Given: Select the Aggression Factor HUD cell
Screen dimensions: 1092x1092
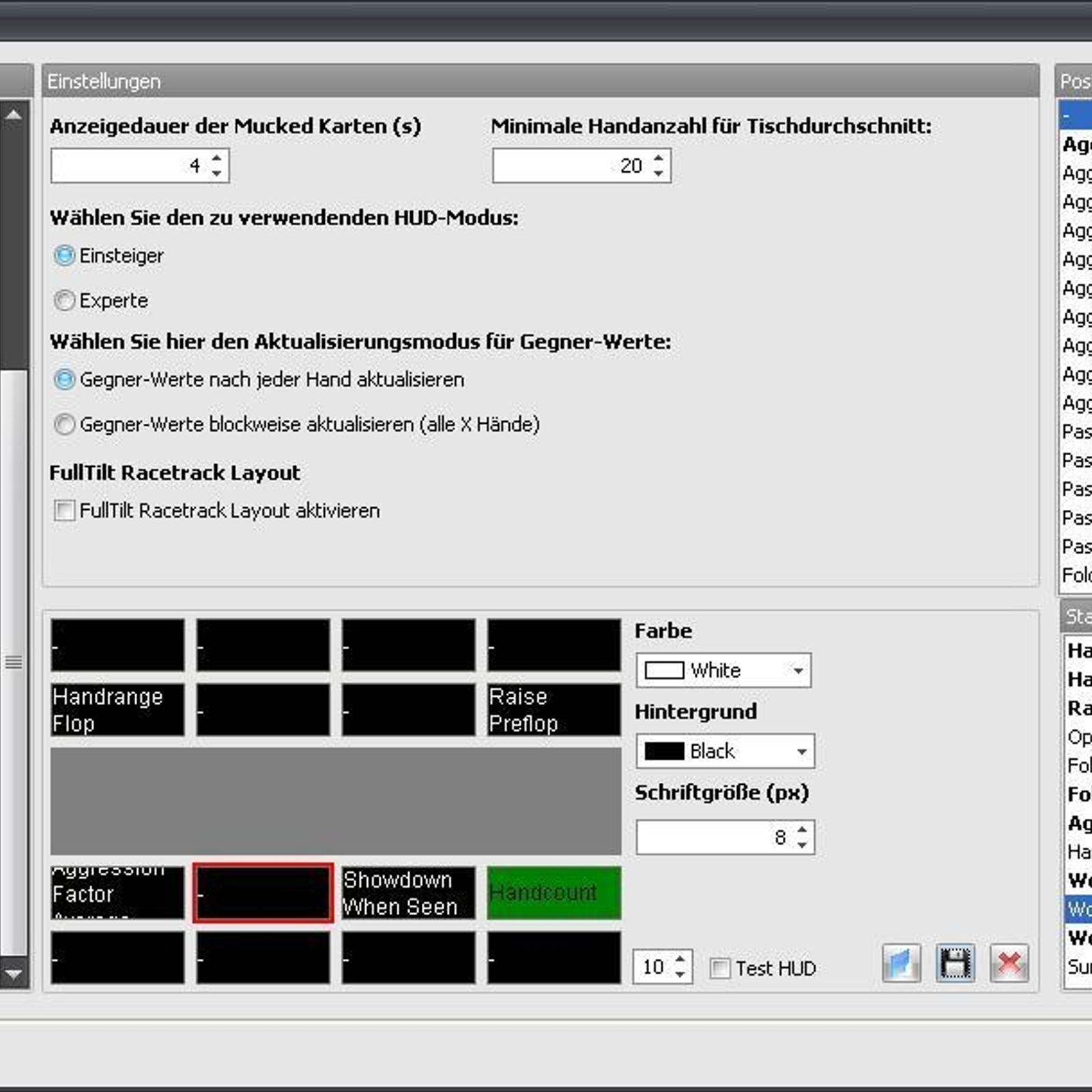Looking at the screenshot, I should [x=117, y=893].
